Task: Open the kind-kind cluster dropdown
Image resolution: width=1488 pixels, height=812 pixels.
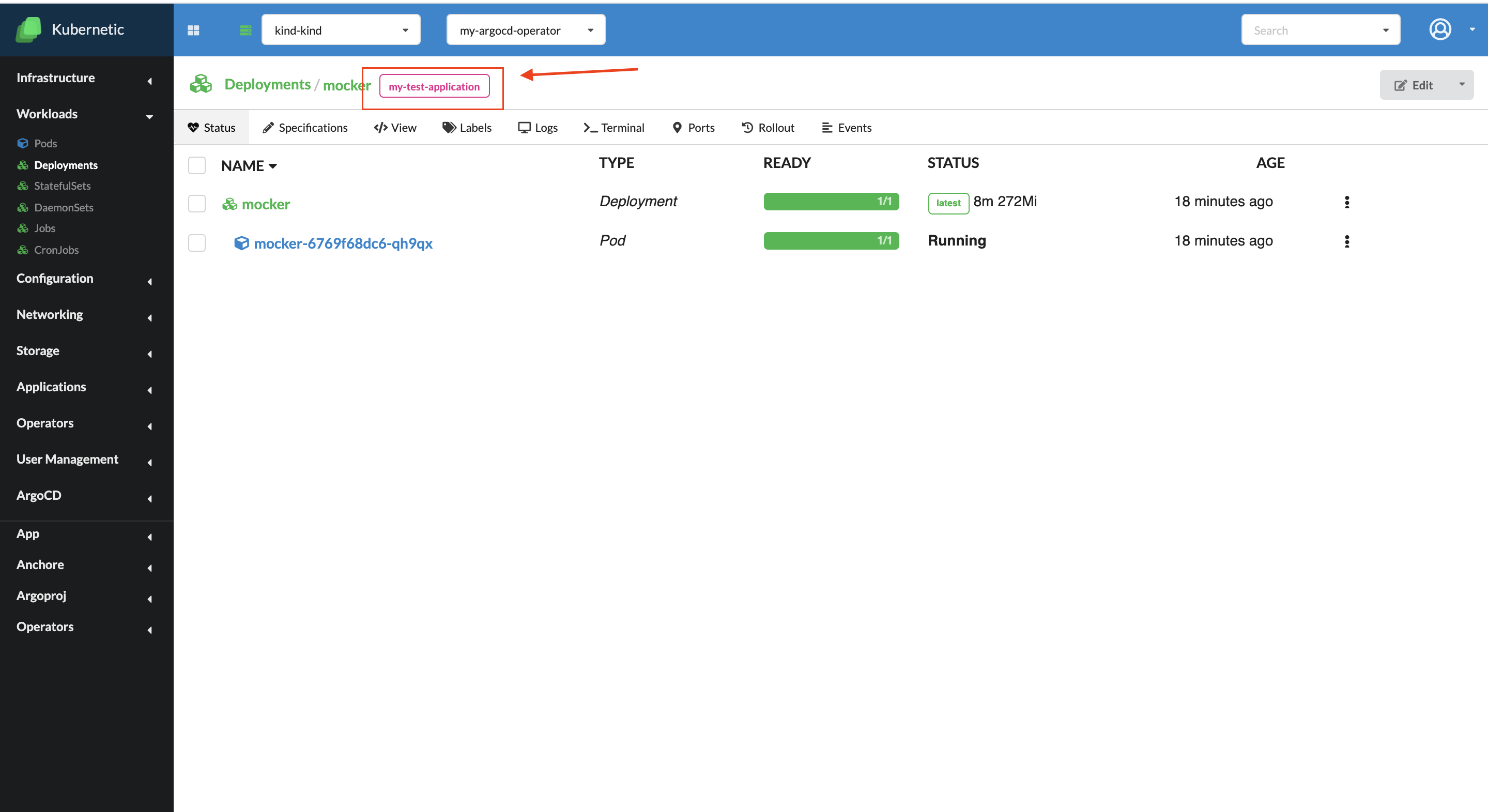Action: pos(341,29)
